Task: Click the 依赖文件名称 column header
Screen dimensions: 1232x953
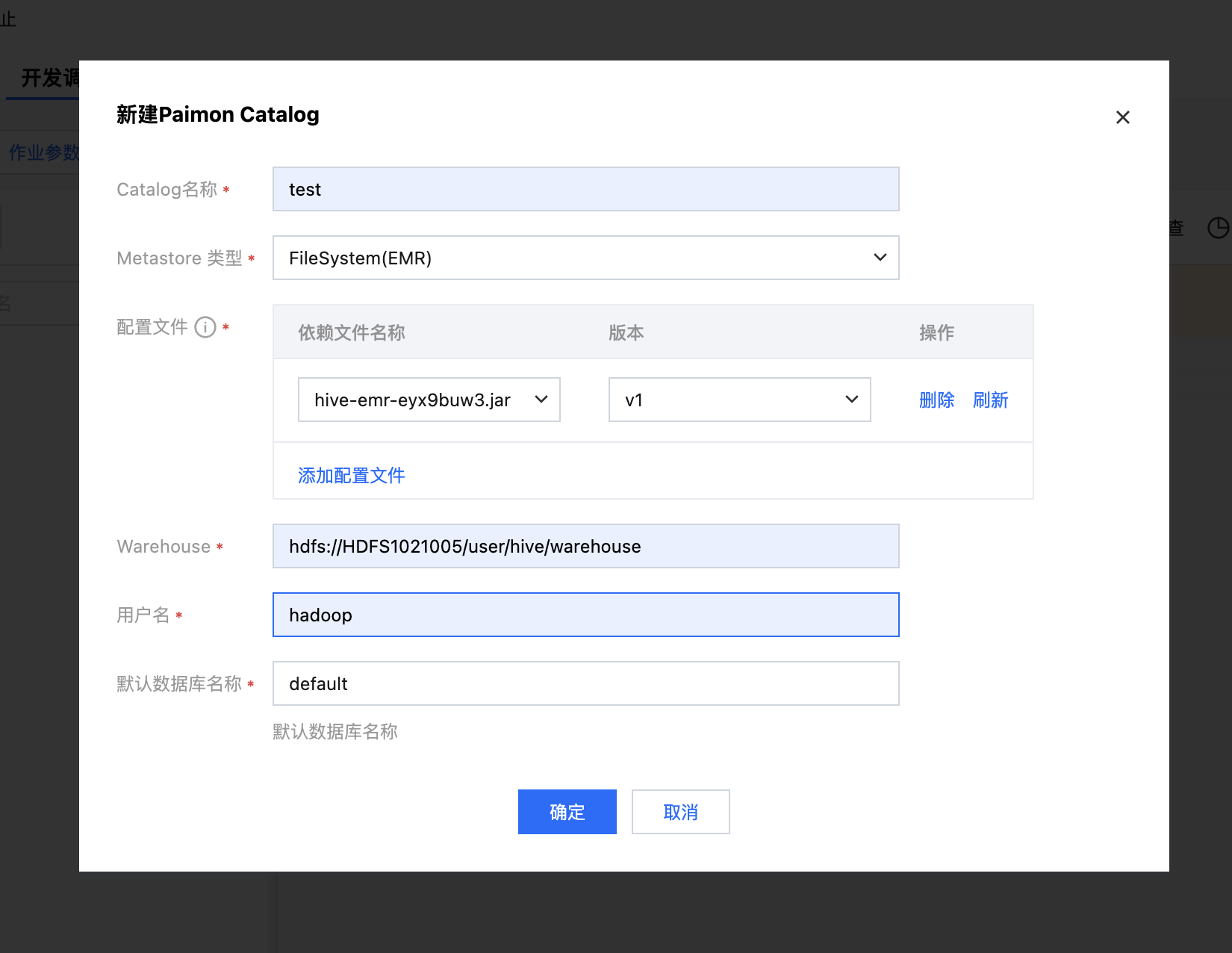Action: (351, 332)
